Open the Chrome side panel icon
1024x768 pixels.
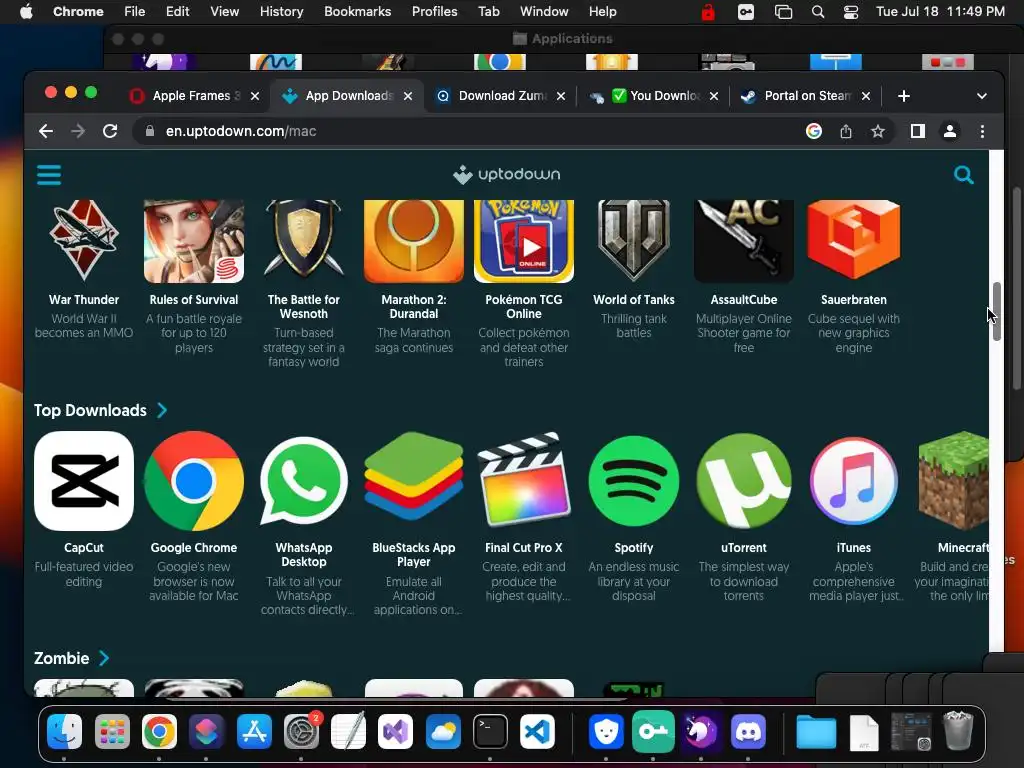coord(918,131)
